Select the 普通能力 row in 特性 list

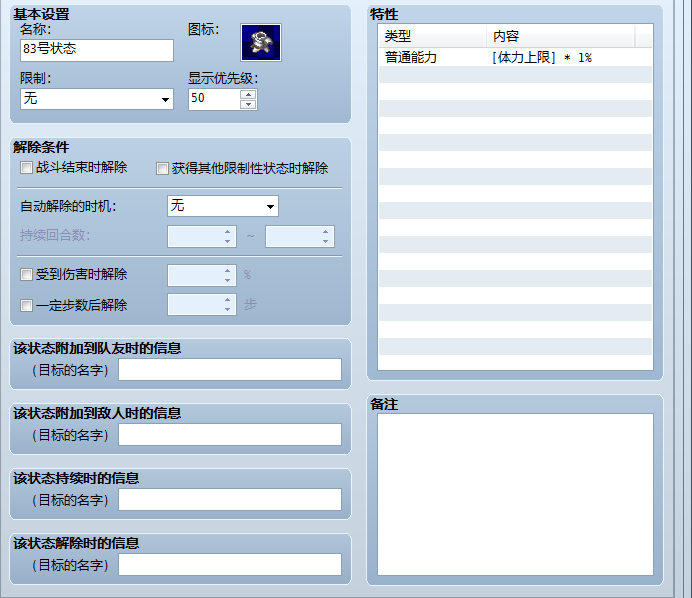click(515, 57)
